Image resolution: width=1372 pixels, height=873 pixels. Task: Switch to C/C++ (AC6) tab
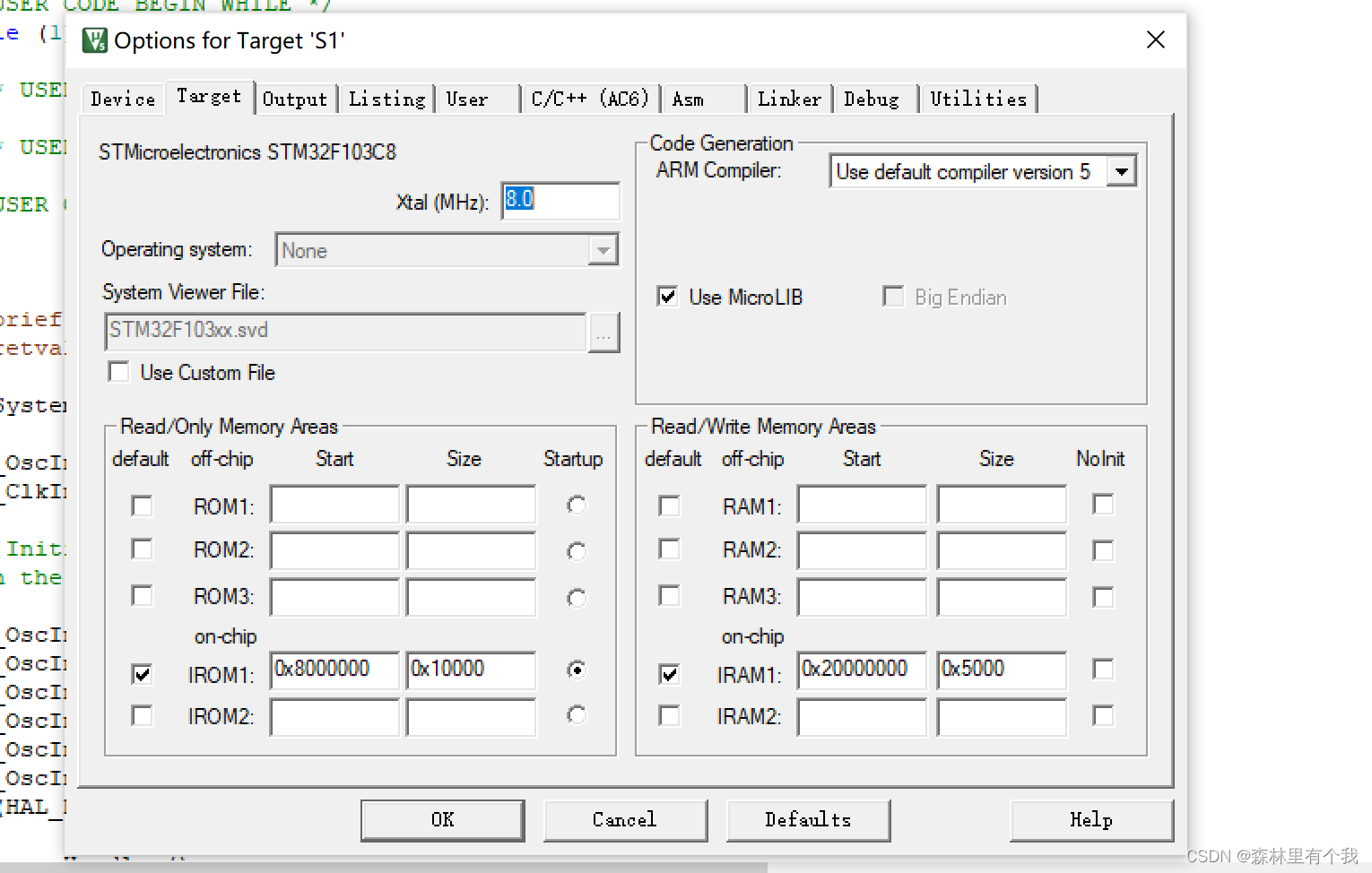pos(590,99)
